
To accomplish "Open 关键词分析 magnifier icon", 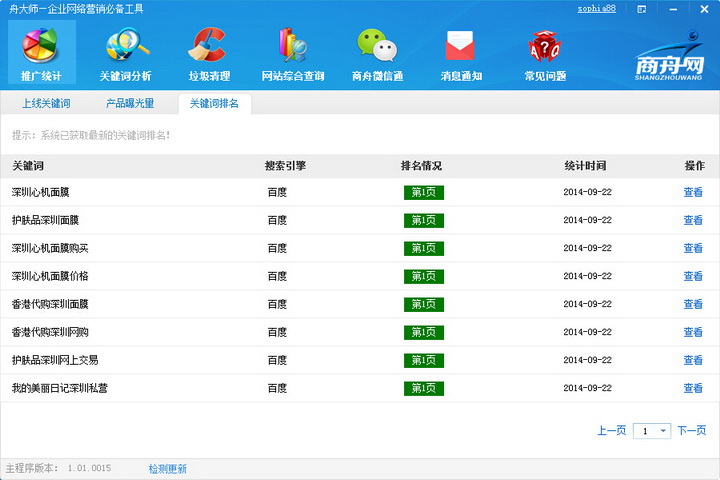I will click(x=127, y=45).
